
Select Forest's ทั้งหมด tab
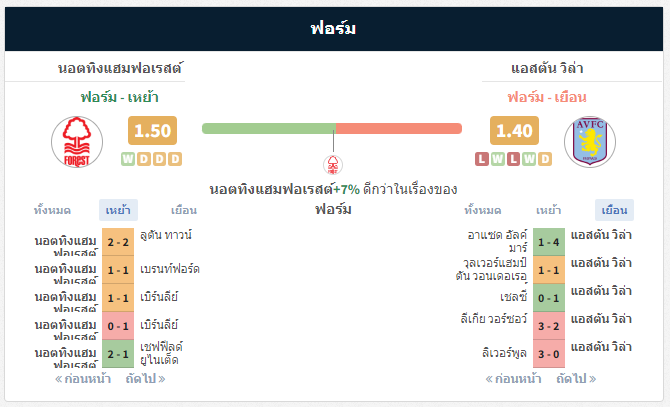point(52,210)
